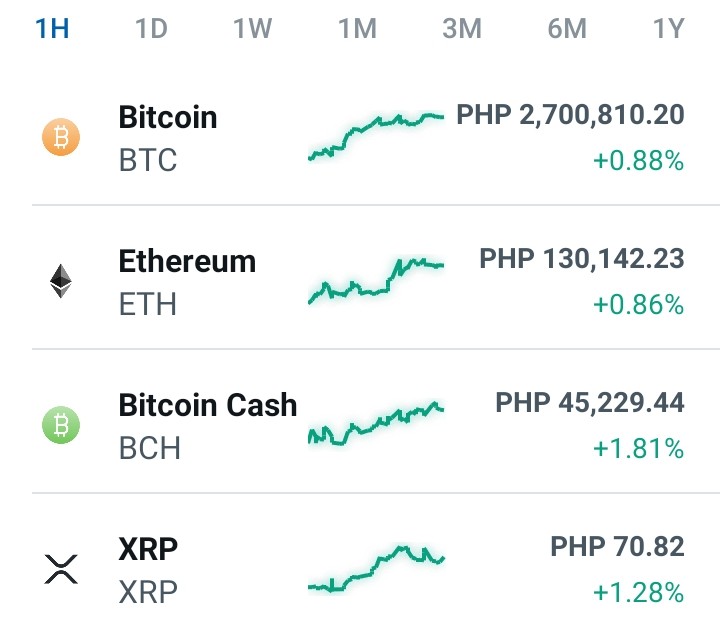Open the Bitcoin Cash sparkline chart

376,423
